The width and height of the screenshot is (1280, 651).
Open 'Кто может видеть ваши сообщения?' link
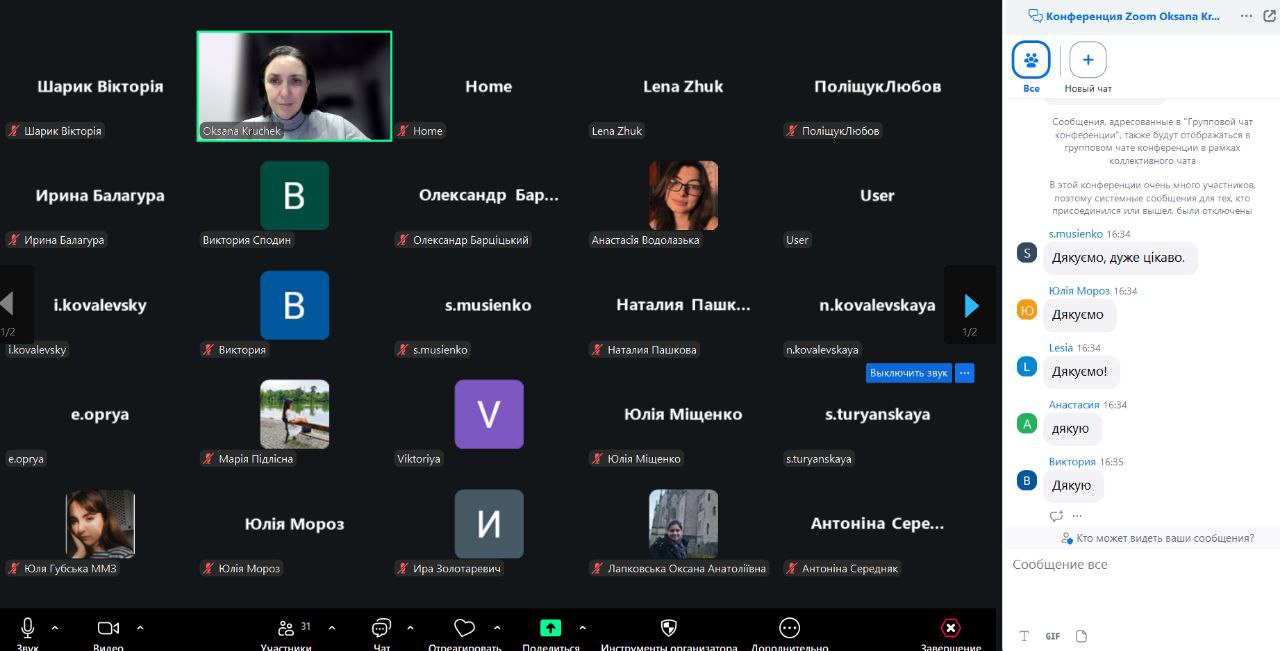coord(1164,538)
